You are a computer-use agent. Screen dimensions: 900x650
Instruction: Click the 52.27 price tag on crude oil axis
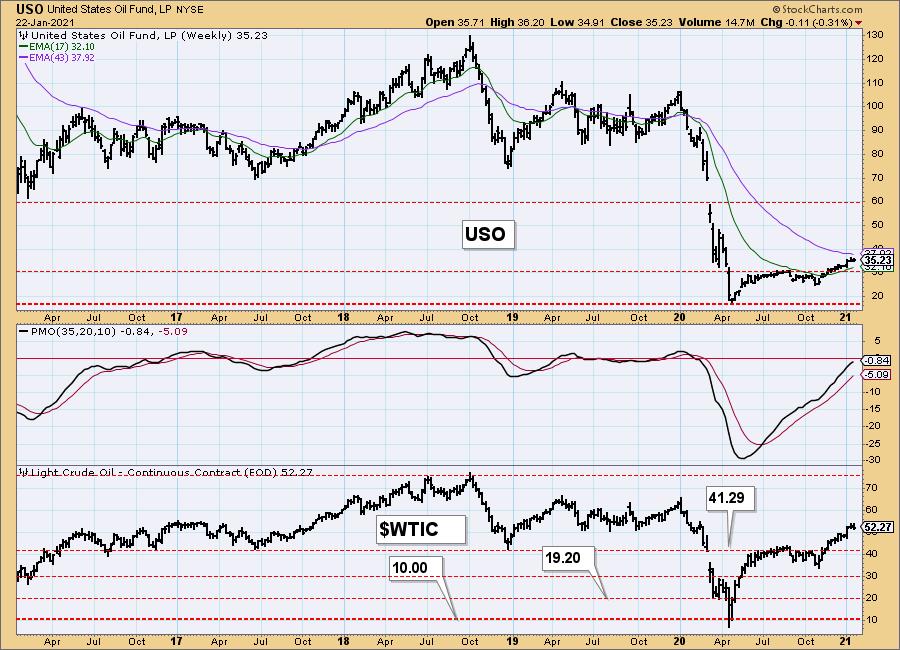(878, 527)
